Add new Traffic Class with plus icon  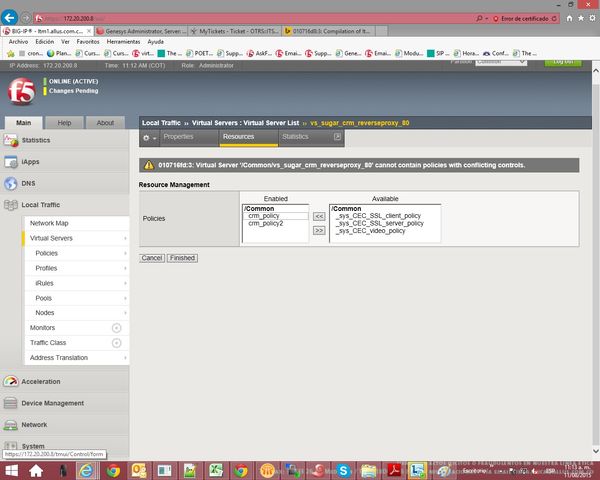116,343
